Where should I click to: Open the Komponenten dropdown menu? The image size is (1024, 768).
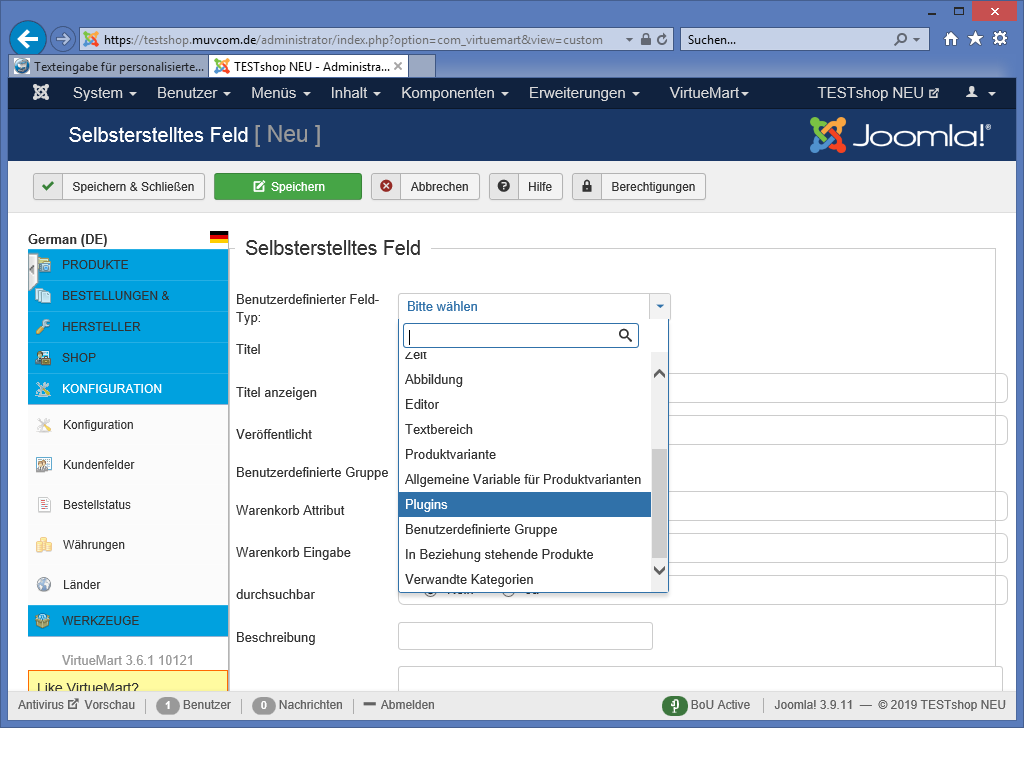point(454,93)
